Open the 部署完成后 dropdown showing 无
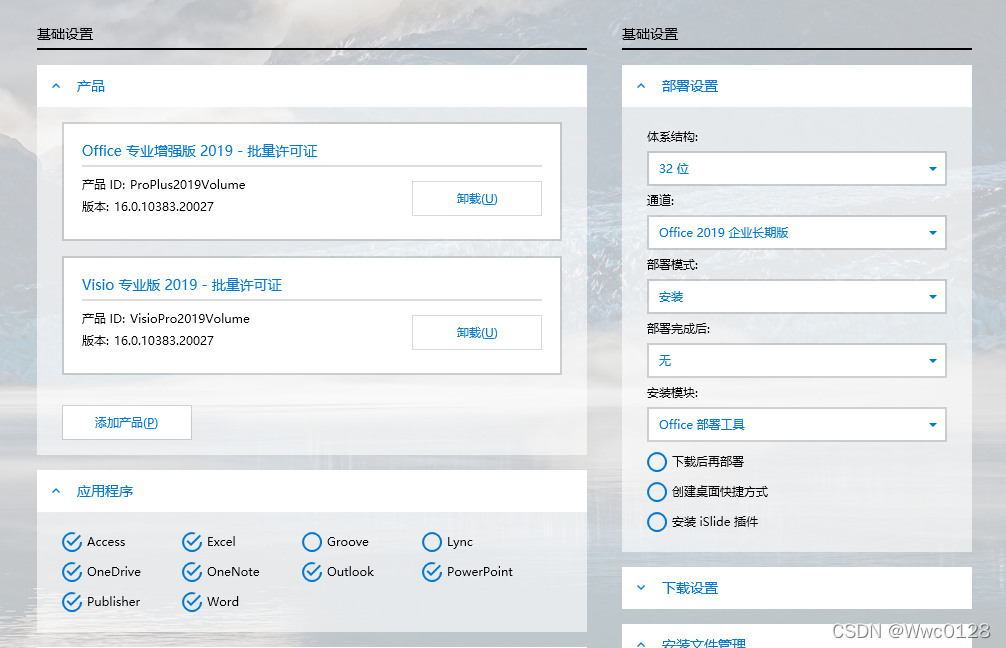1006x648 pixels. [x=797, y=361]
